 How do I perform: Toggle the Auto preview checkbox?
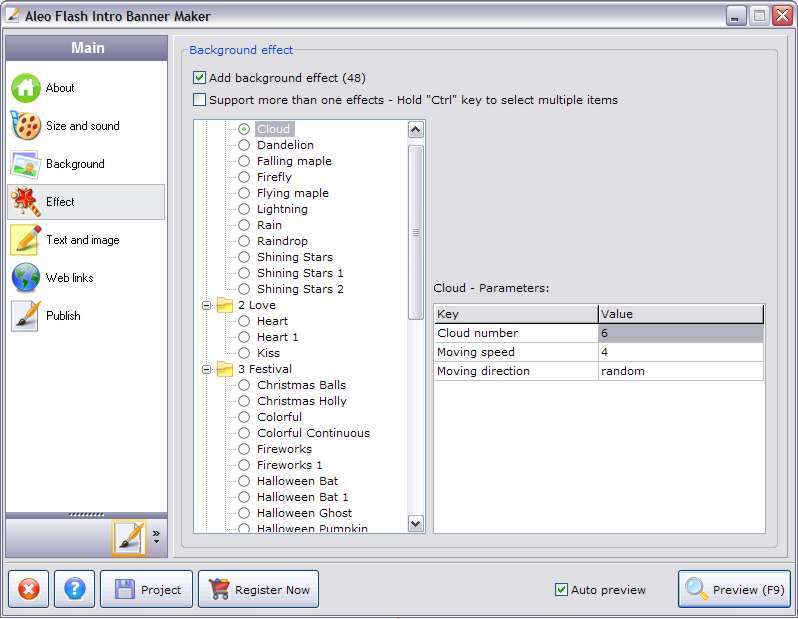561,590
